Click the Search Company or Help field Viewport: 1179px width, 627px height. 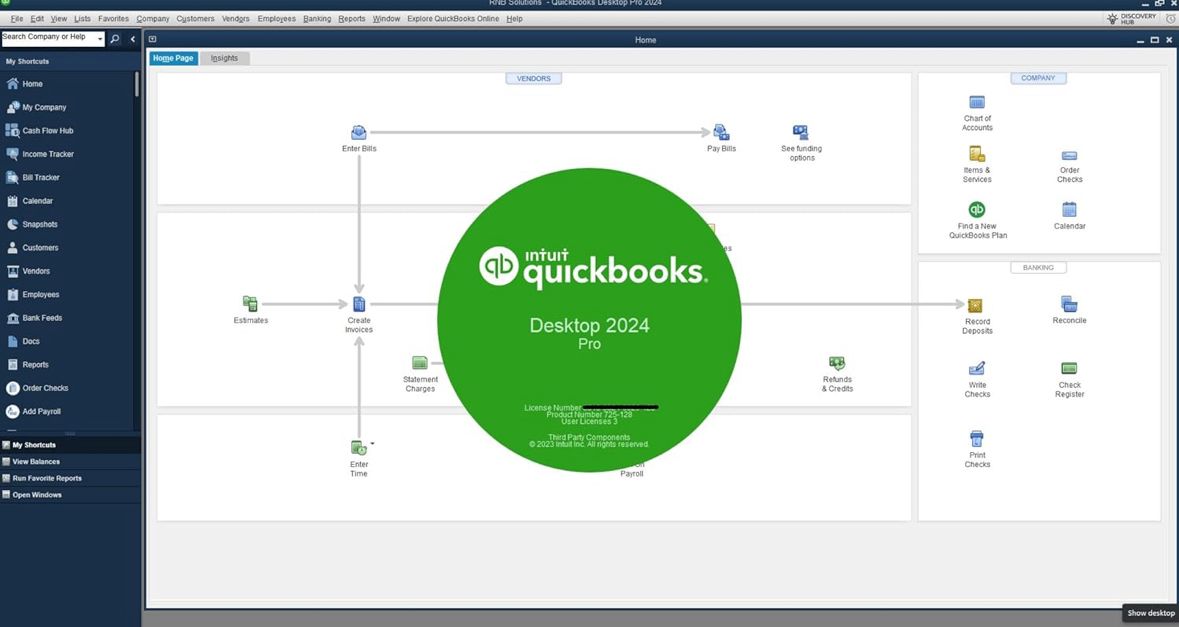click(46, 38)
